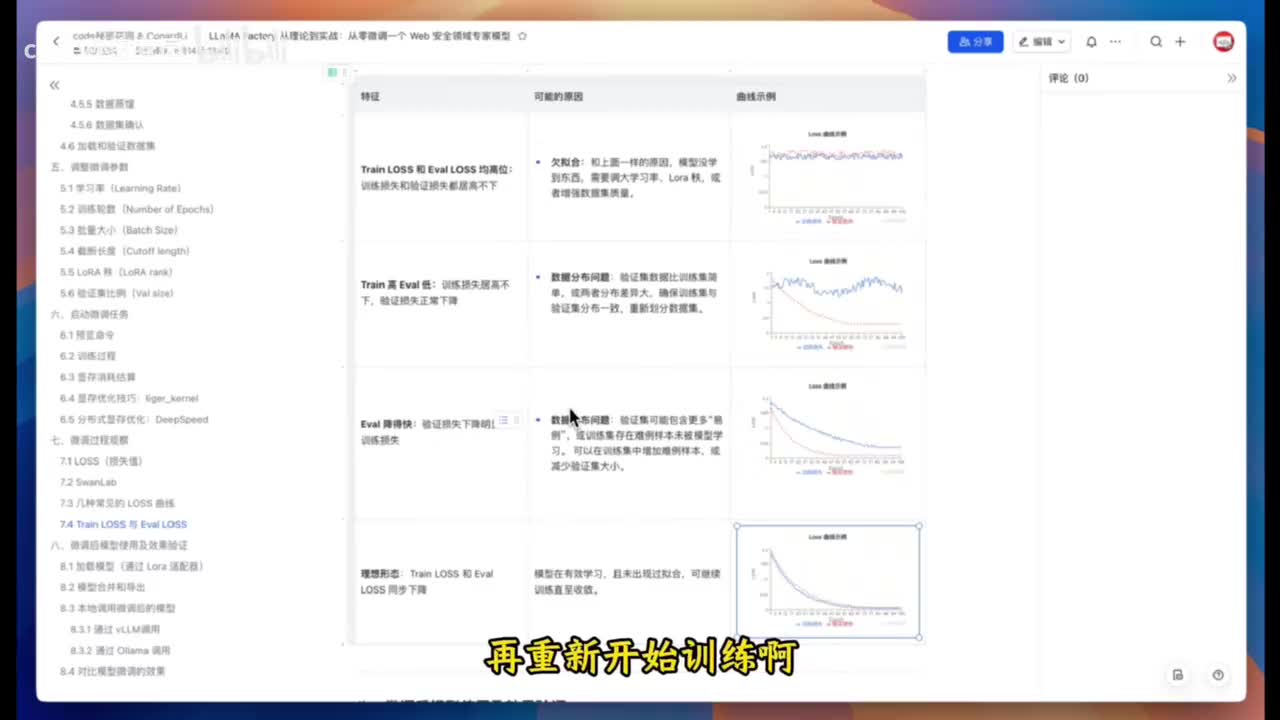Open 6.2 训练过程 in outline
1280x720 pixels.
click(x=87, y=356)
